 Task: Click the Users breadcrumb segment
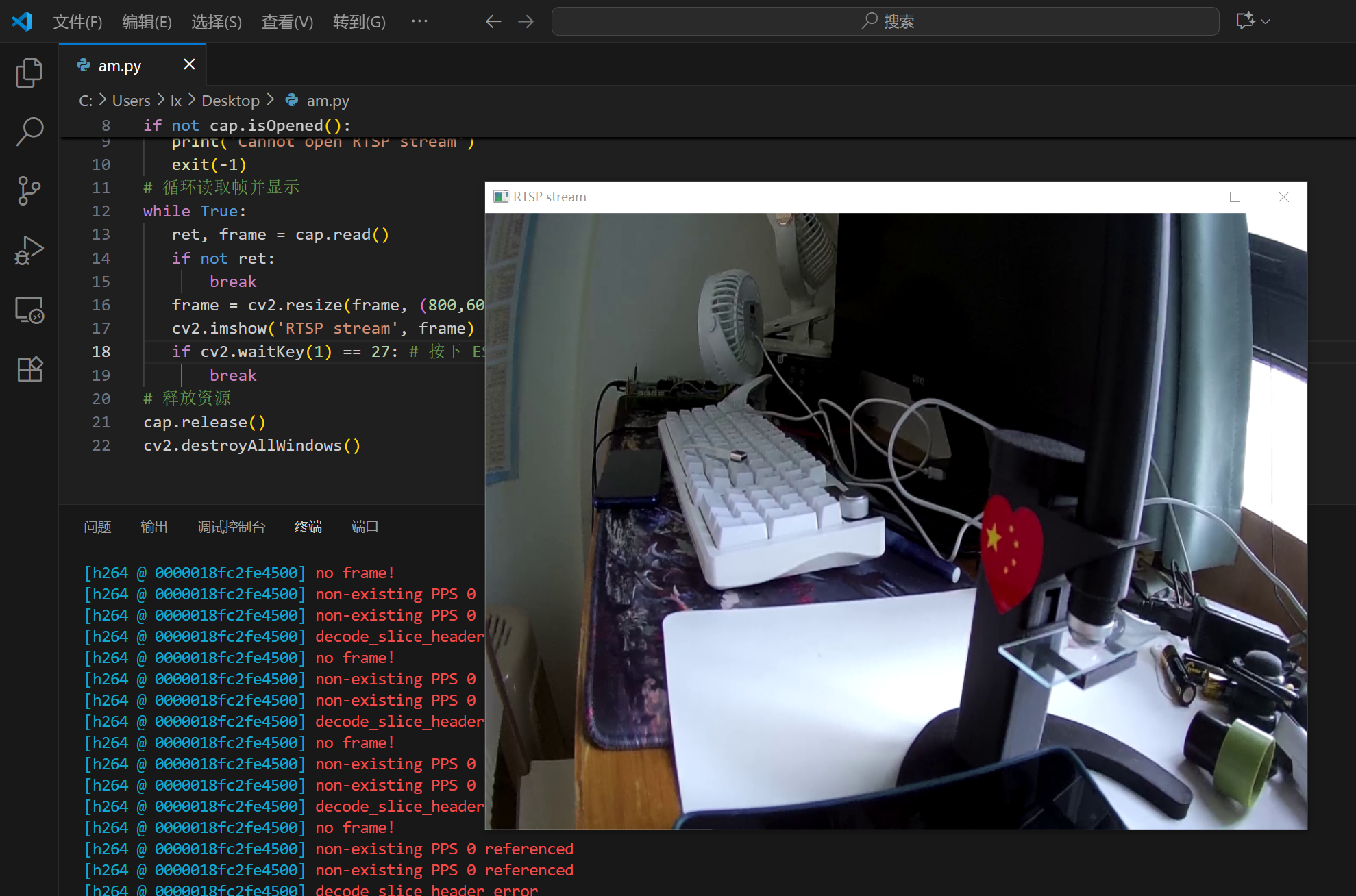[131, 101]
